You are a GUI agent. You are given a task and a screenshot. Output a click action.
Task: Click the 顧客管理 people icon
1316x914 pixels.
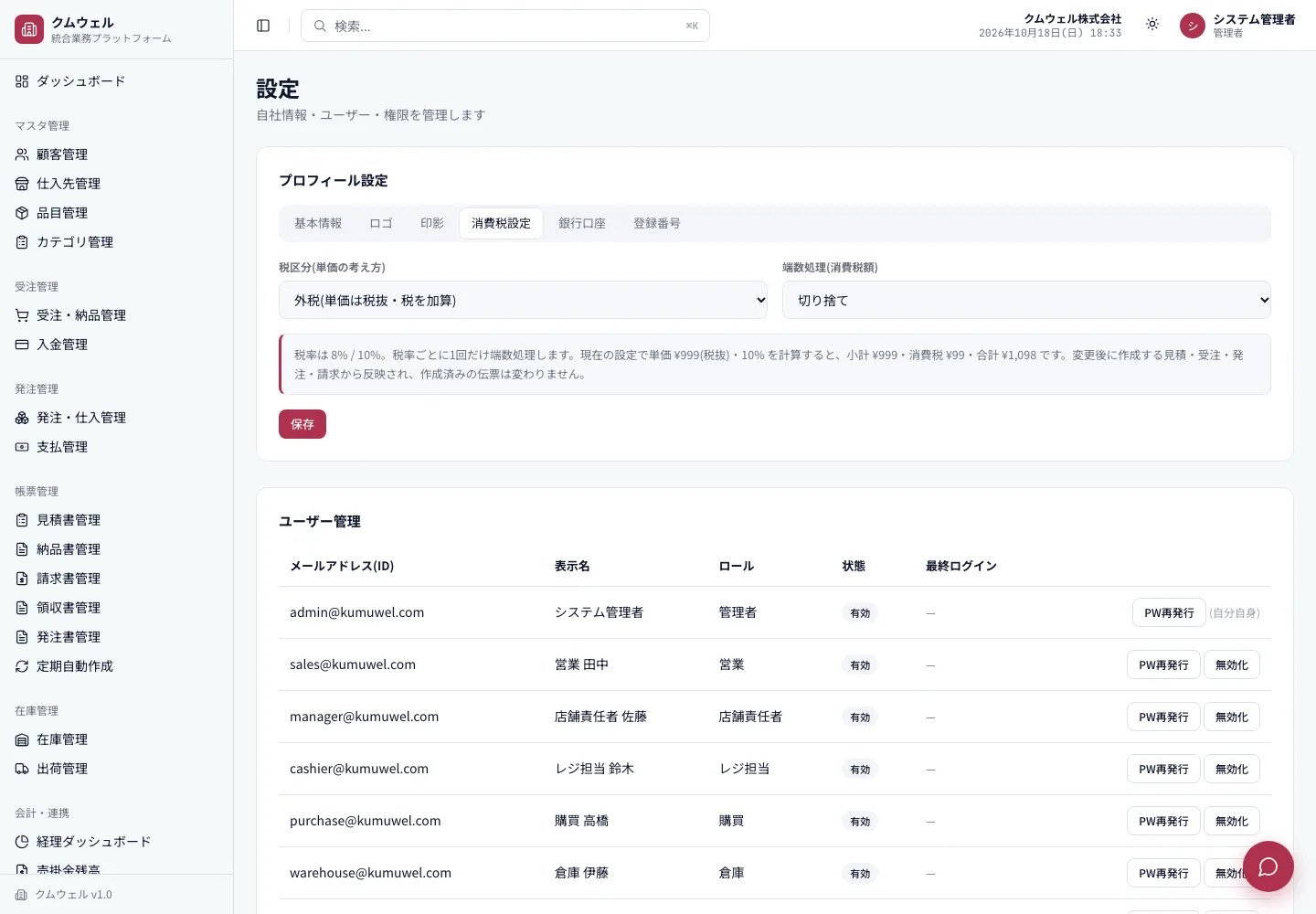pos(22,154)
